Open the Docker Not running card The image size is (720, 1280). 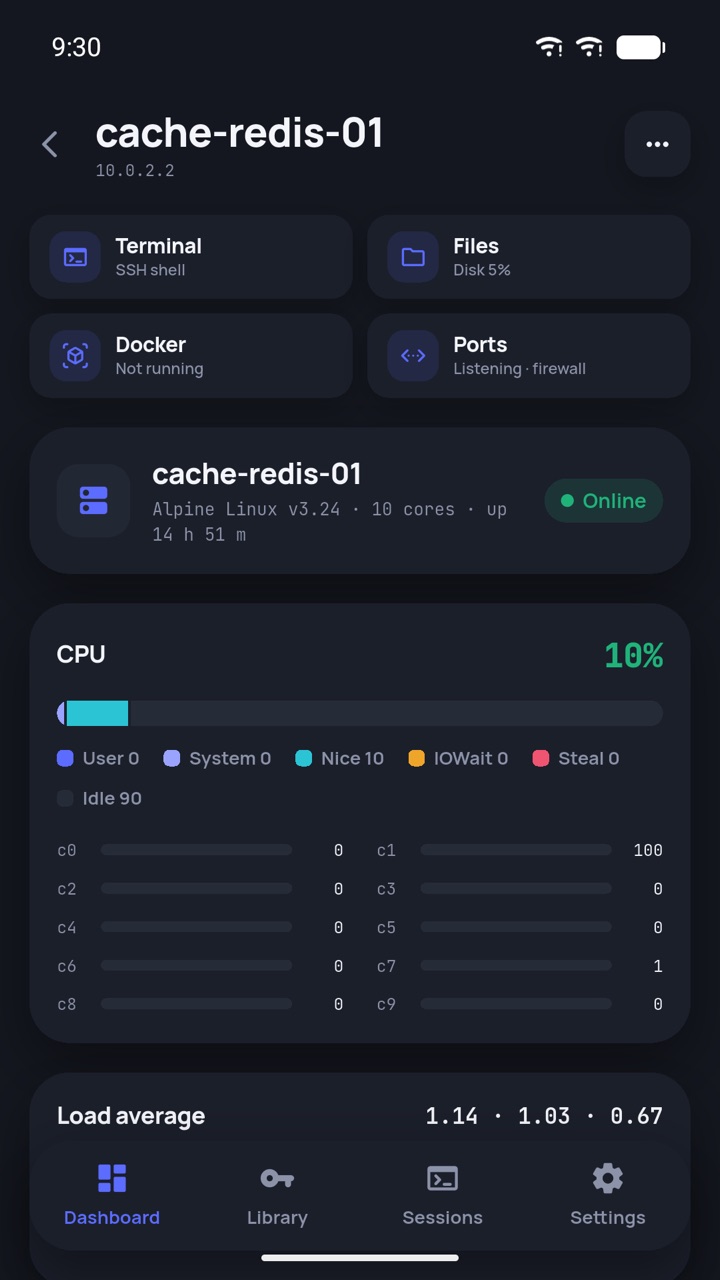pos(191,356)
